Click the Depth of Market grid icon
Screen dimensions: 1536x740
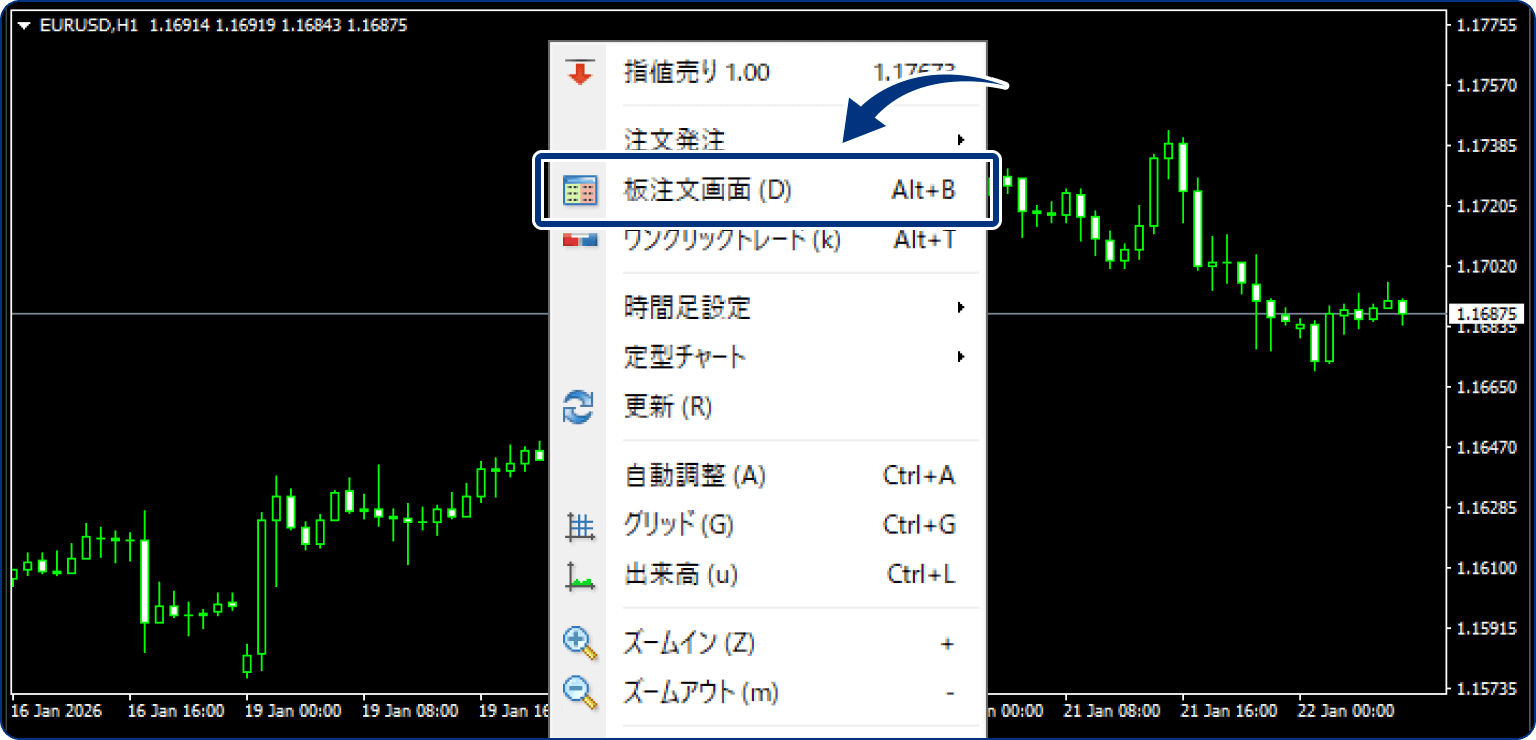pos(580,190)
